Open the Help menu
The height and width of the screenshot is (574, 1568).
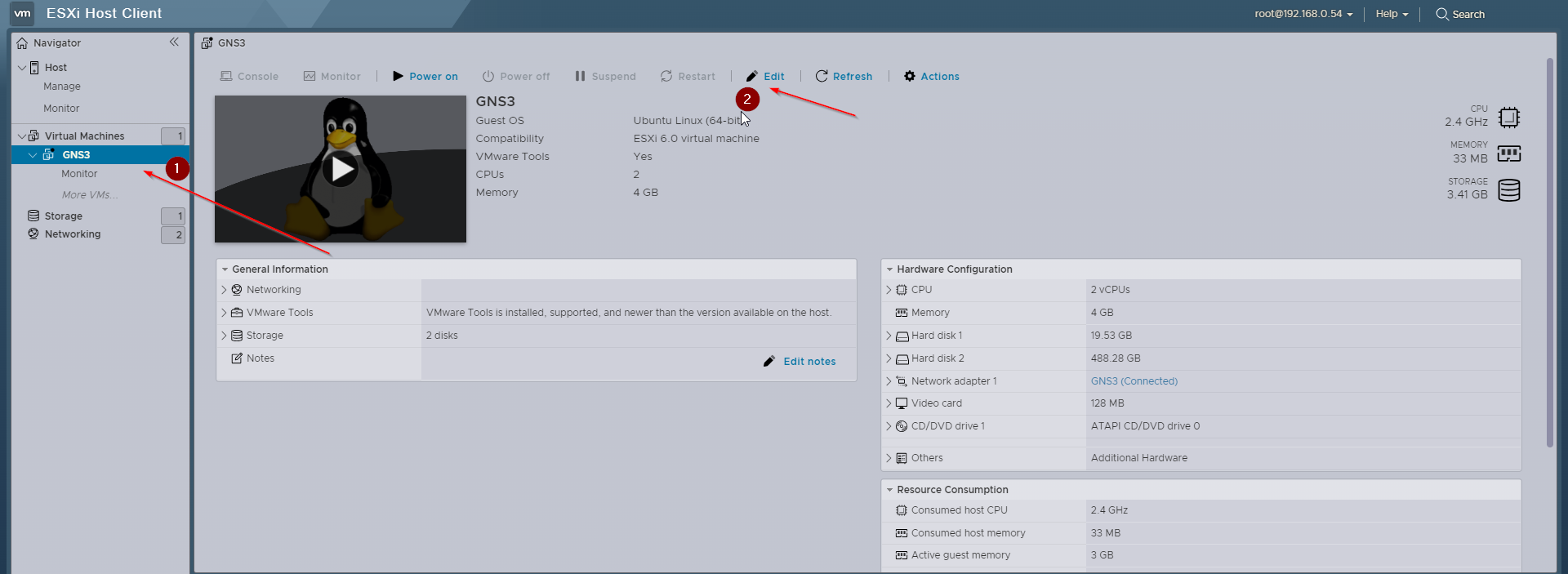coord(1392,14)
